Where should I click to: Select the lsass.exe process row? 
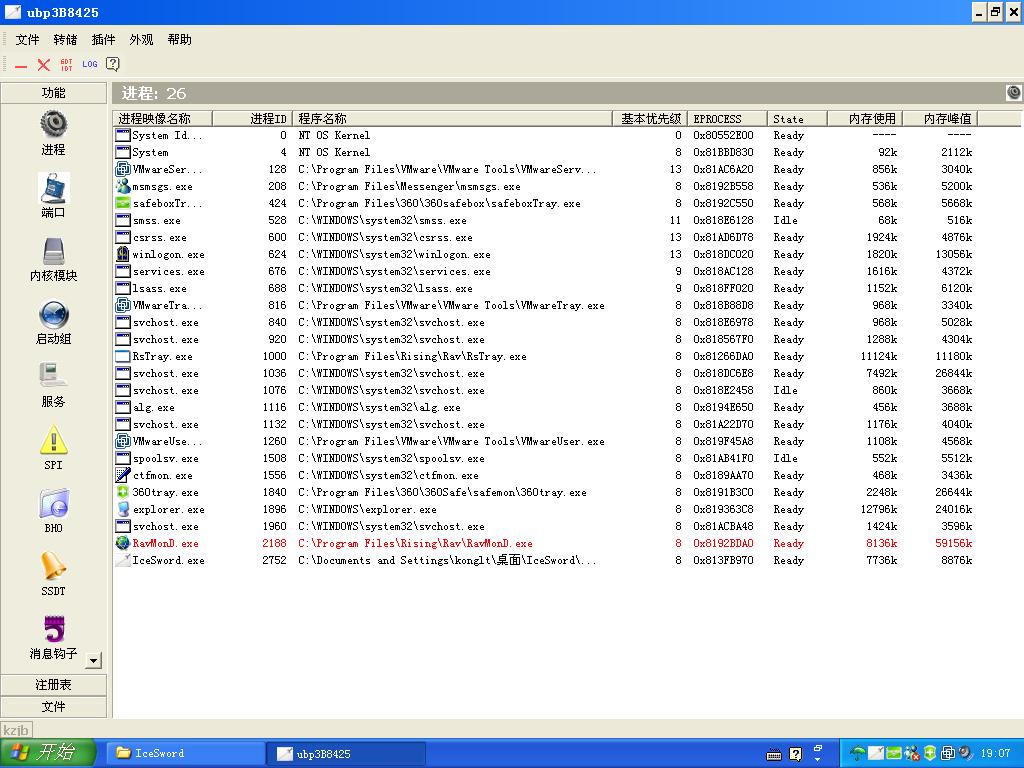coord(545,288)
